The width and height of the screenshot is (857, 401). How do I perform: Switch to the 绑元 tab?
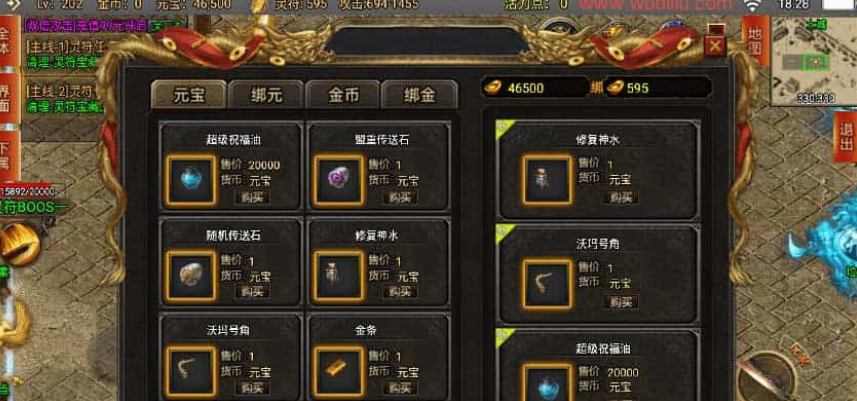(x=267, y=95)
